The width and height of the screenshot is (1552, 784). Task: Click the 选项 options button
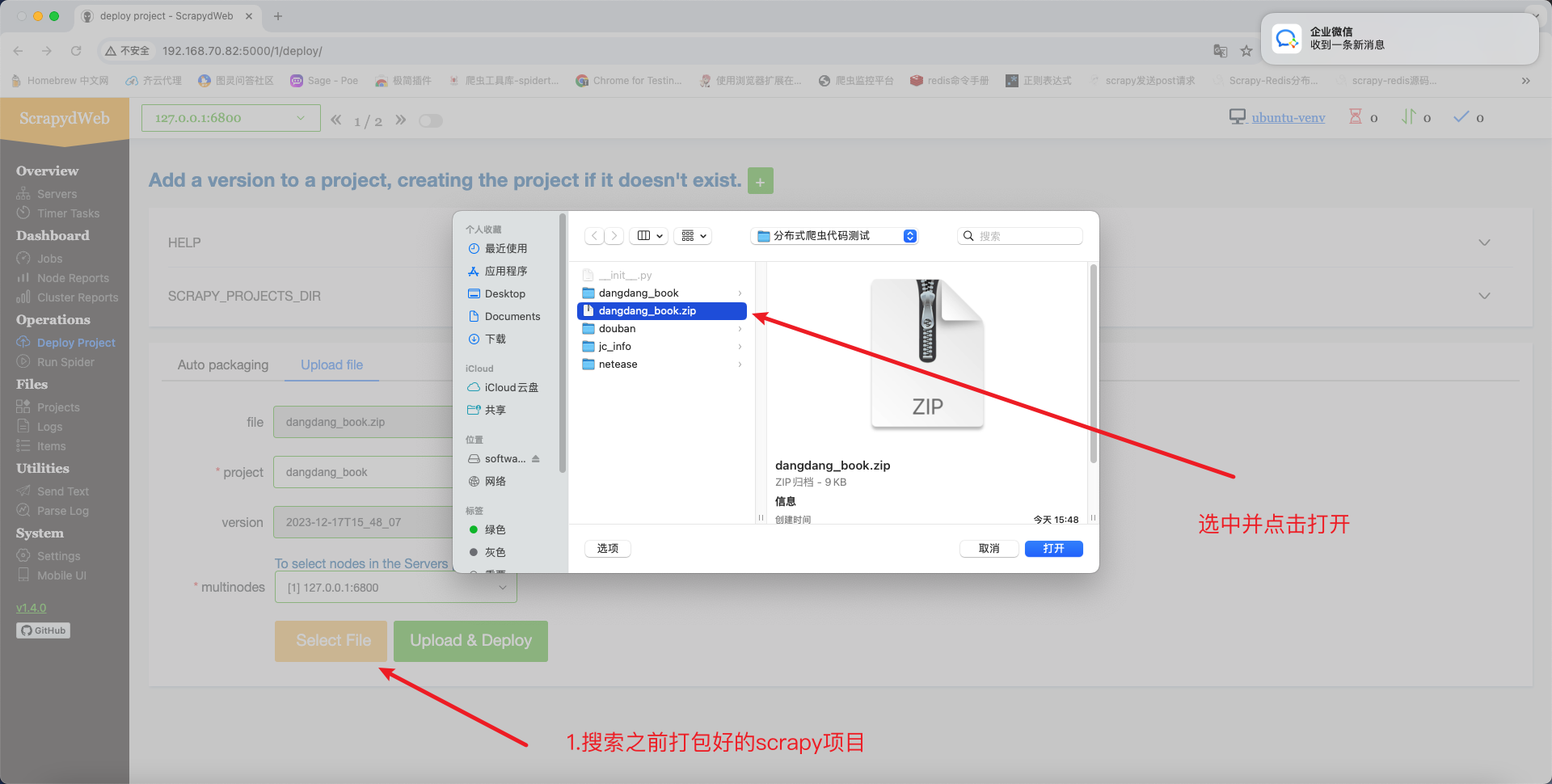tap(608, 549)
